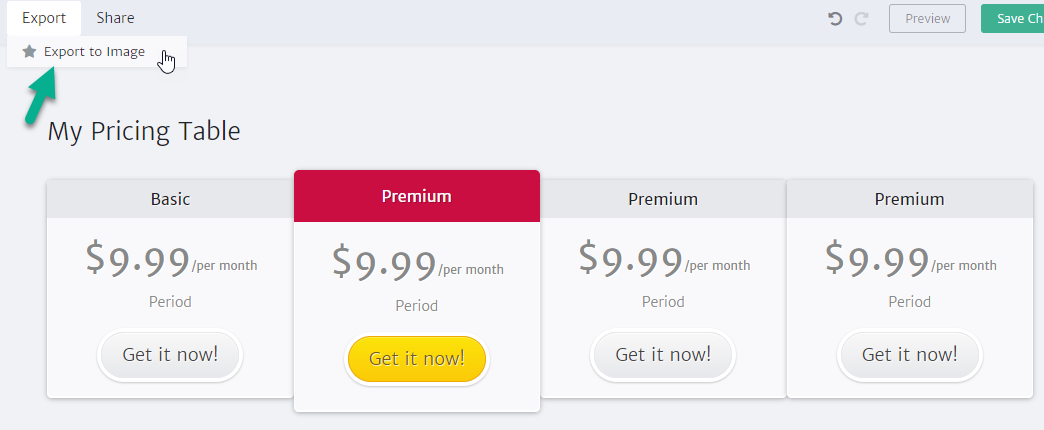This screenshot has width=1044, height=430.
Task: Click Basic plan's Get it now button
Action: click(170, 354)
